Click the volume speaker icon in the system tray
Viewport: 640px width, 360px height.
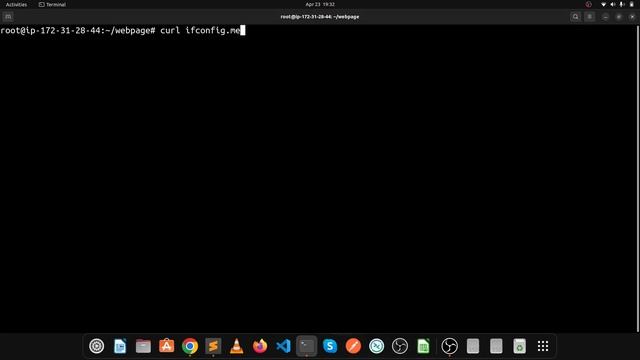[613, 4]
